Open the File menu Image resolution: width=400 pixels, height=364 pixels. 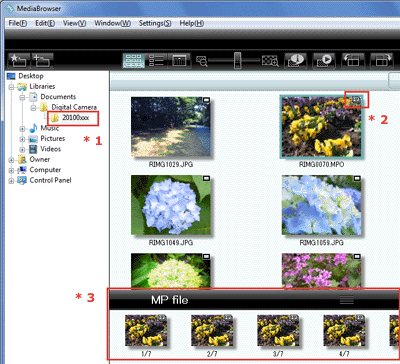click(18, 23)
